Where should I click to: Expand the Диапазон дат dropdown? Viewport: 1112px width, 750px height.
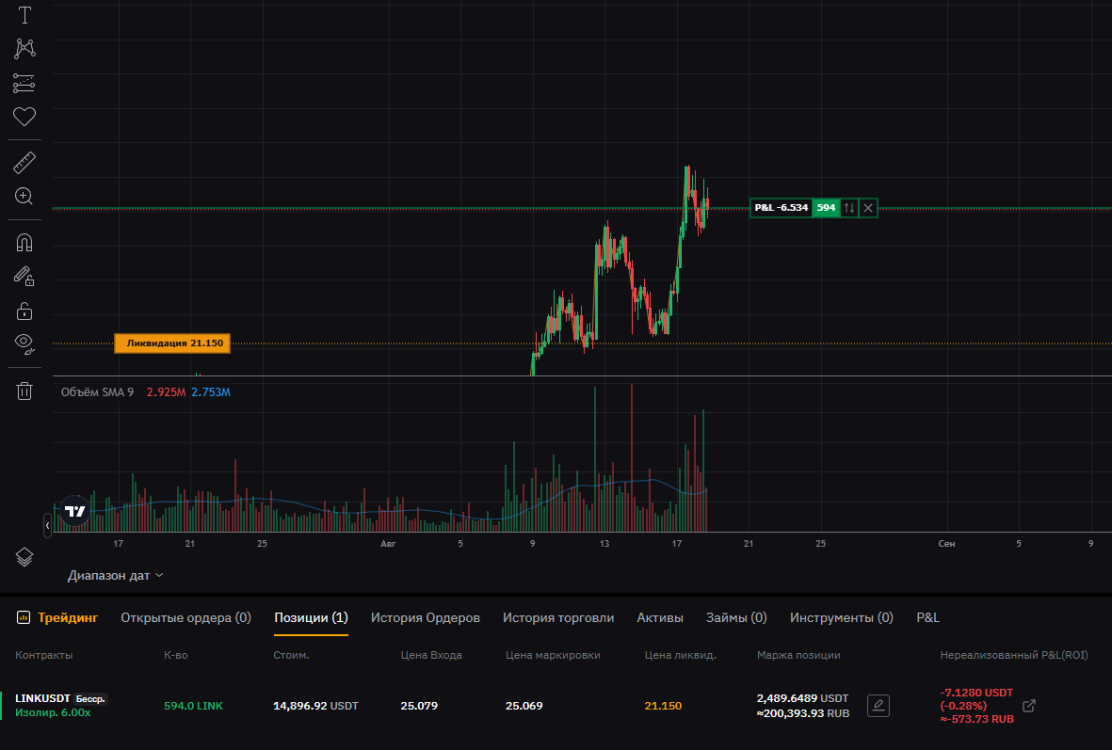115,575
